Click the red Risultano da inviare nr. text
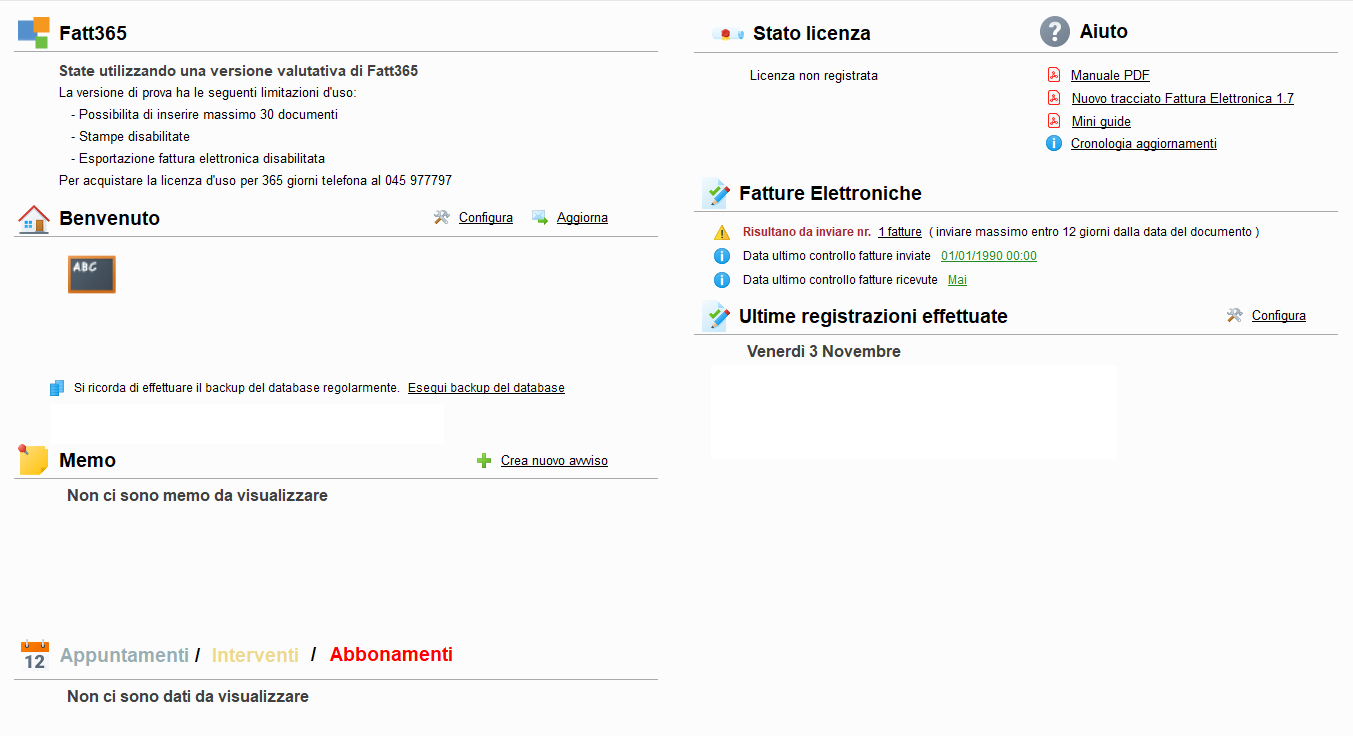 point(807,232)
